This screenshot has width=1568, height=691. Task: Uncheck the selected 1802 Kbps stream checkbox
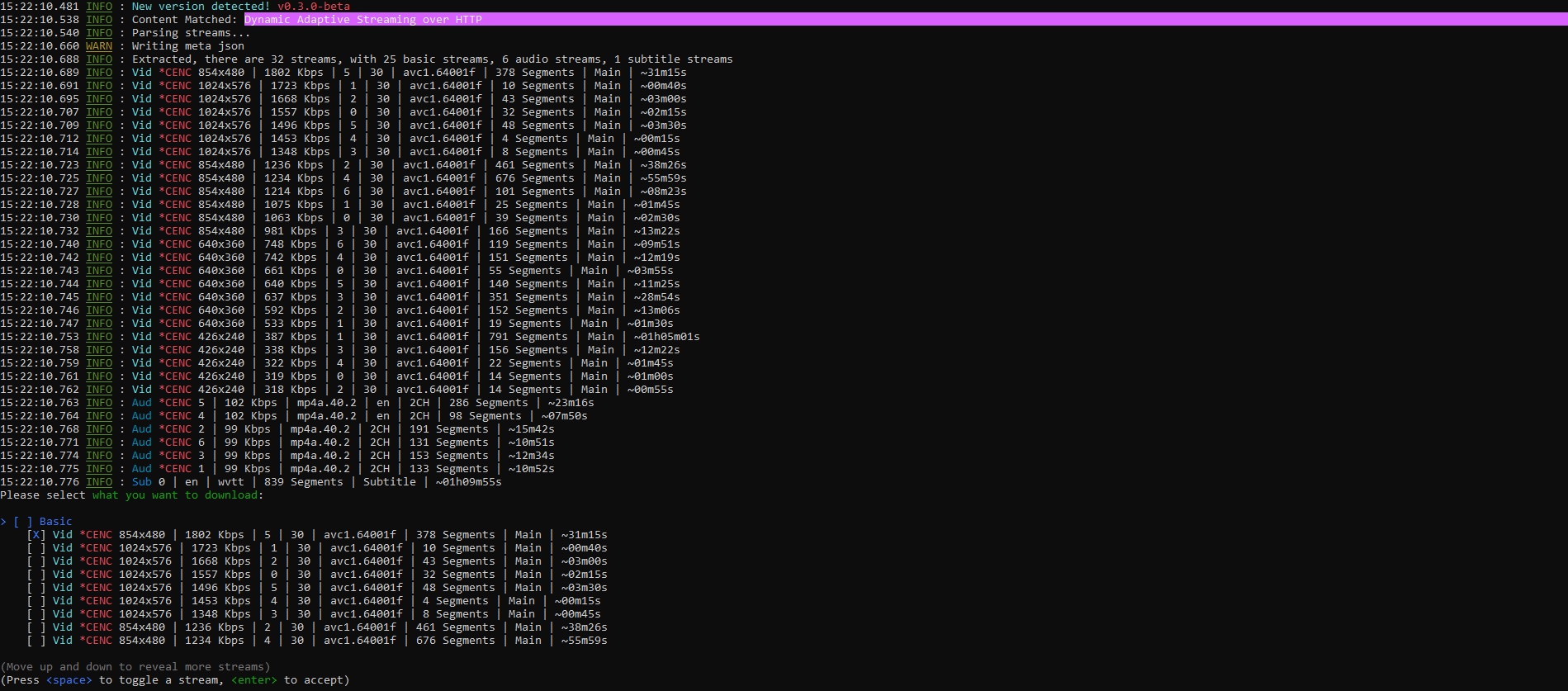point(36,535)
